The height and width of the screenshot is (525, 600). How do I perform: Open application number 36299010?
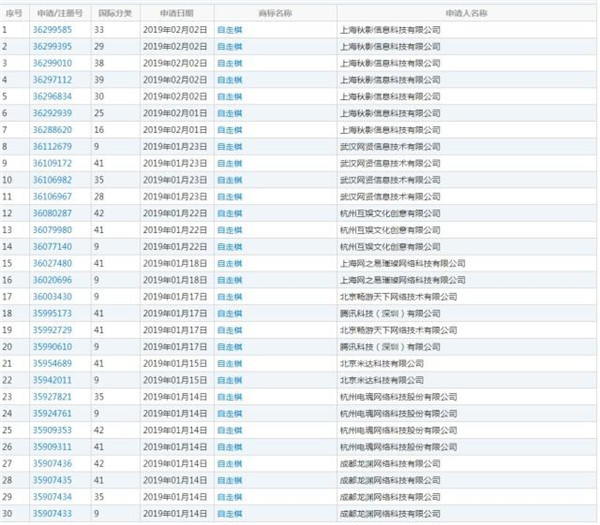coord(52,63)
